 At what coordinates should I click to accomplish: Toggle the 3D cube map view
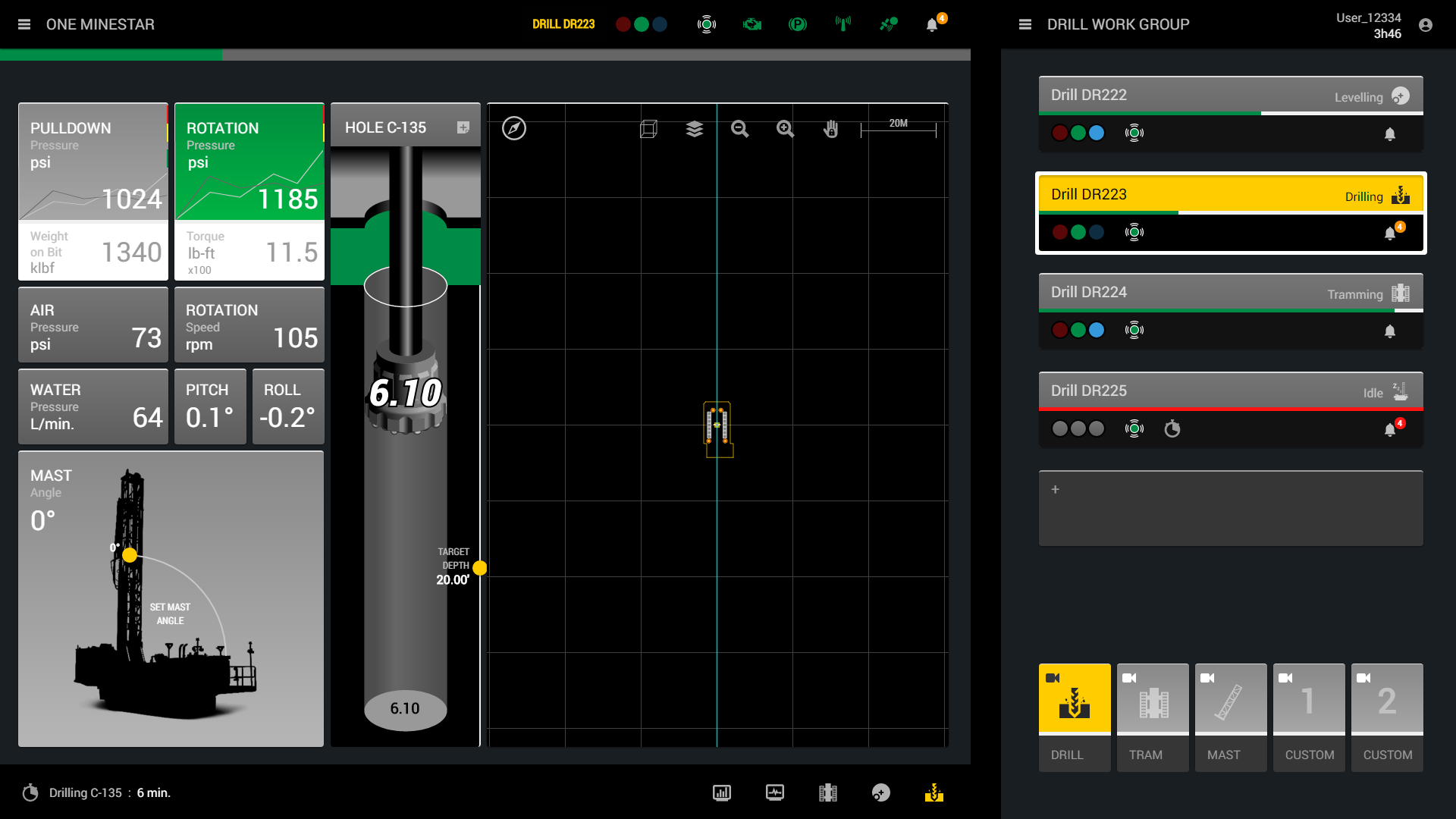tap(648, 129)
